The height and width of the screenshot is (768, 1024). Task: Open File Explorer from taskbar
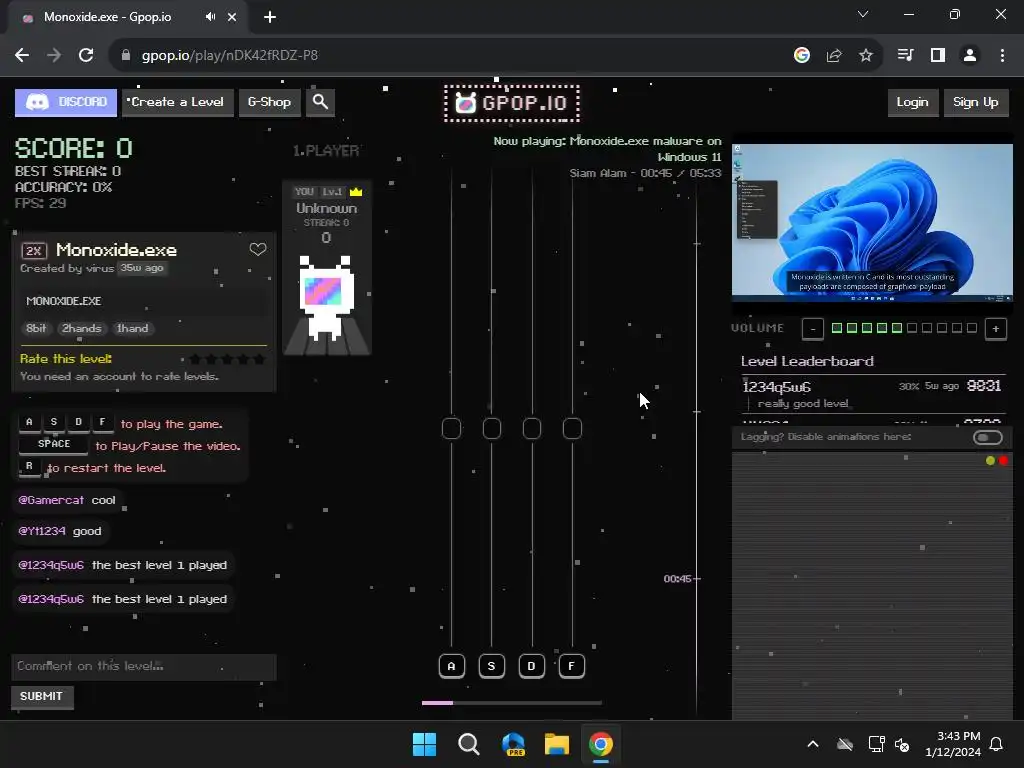557,744
